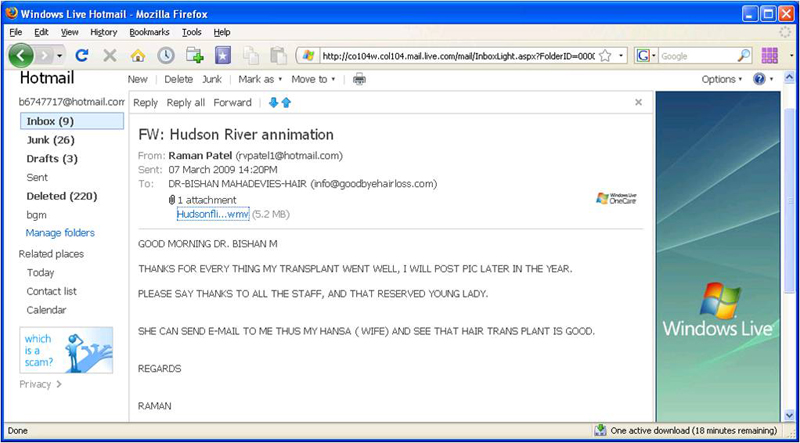This screenshot has width=800, height=443.
Task: Click the print icon in Hotmail toolbar
Action: 359,79
